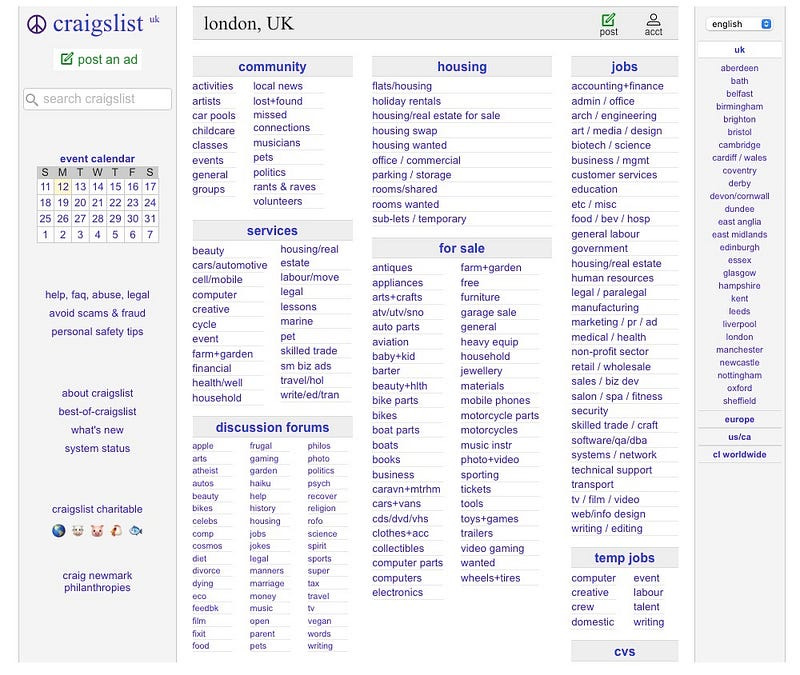This screenshot has width=800, height=675.
Task: Open the community section heading
Action: point(272,67)
